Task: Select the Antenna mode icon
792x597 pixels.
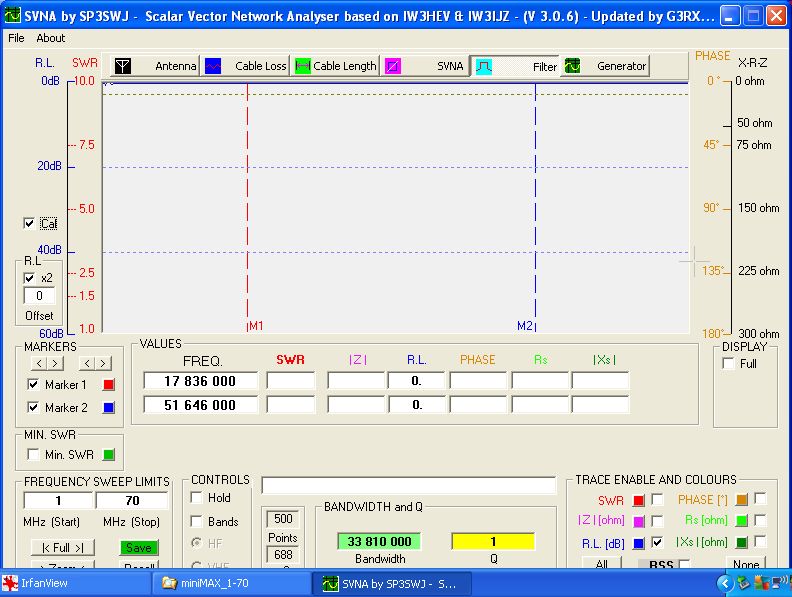Action: click(122, 66)
